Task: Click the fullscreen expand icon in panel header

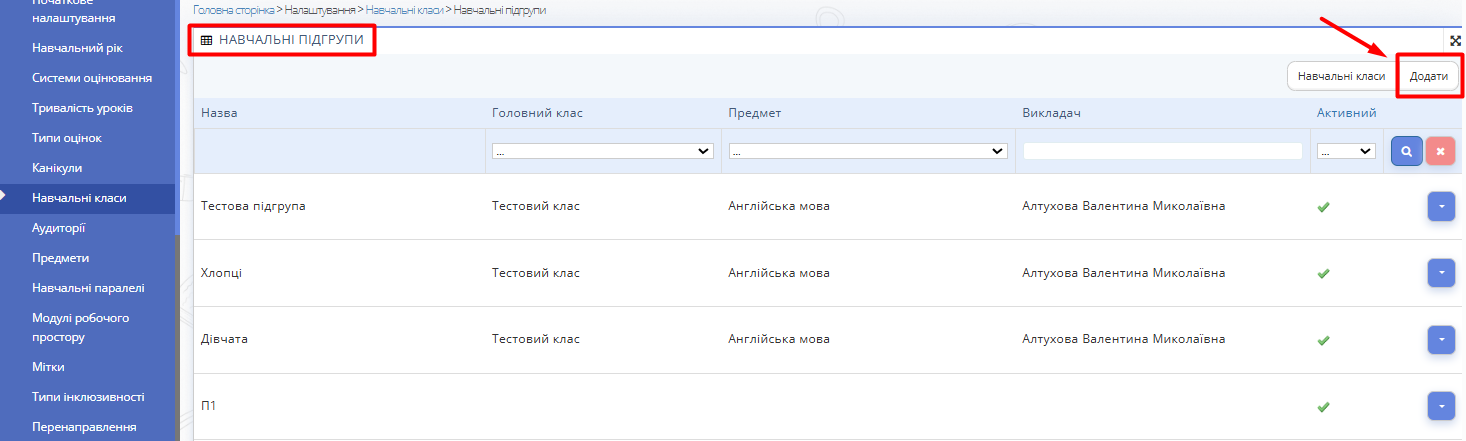Action: coord(1456,41)
